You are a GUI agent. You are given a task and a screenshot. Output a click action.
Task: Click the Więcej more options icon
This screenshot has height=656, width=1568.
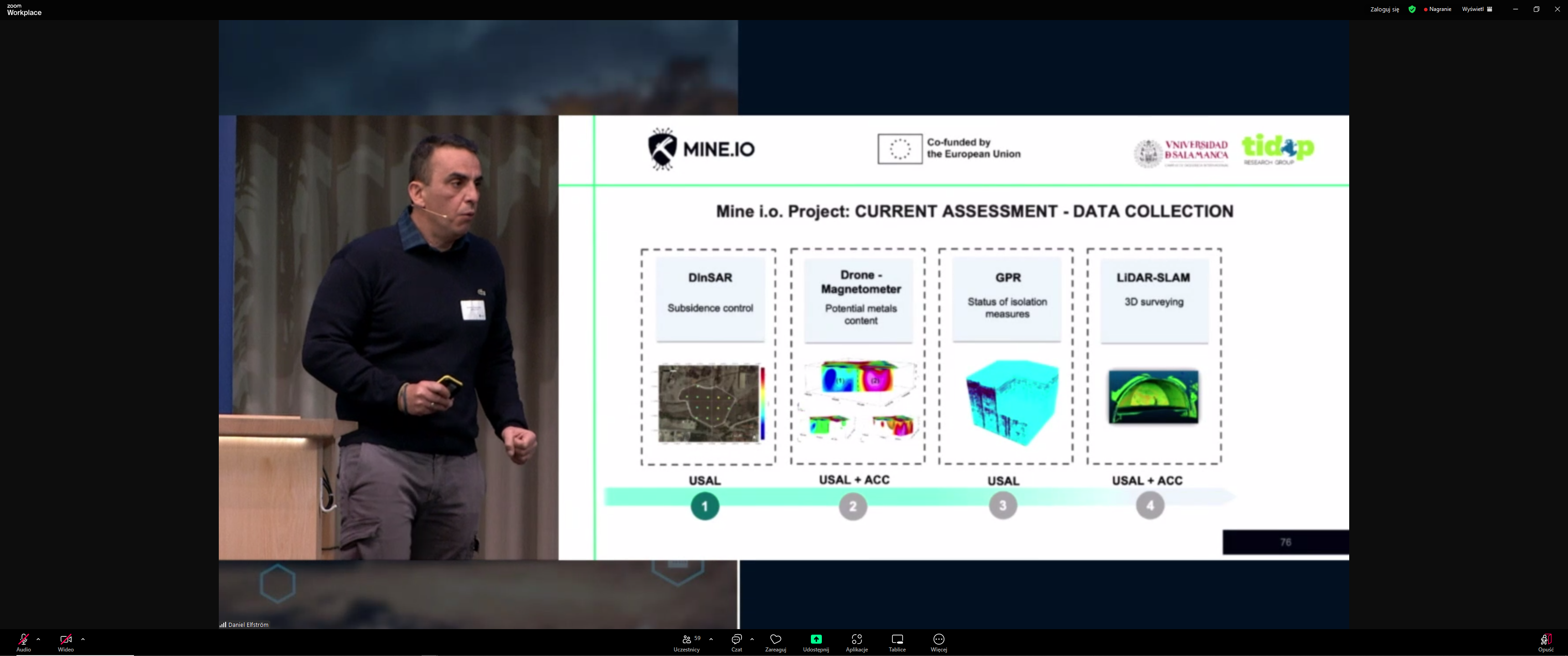[939, 639]
